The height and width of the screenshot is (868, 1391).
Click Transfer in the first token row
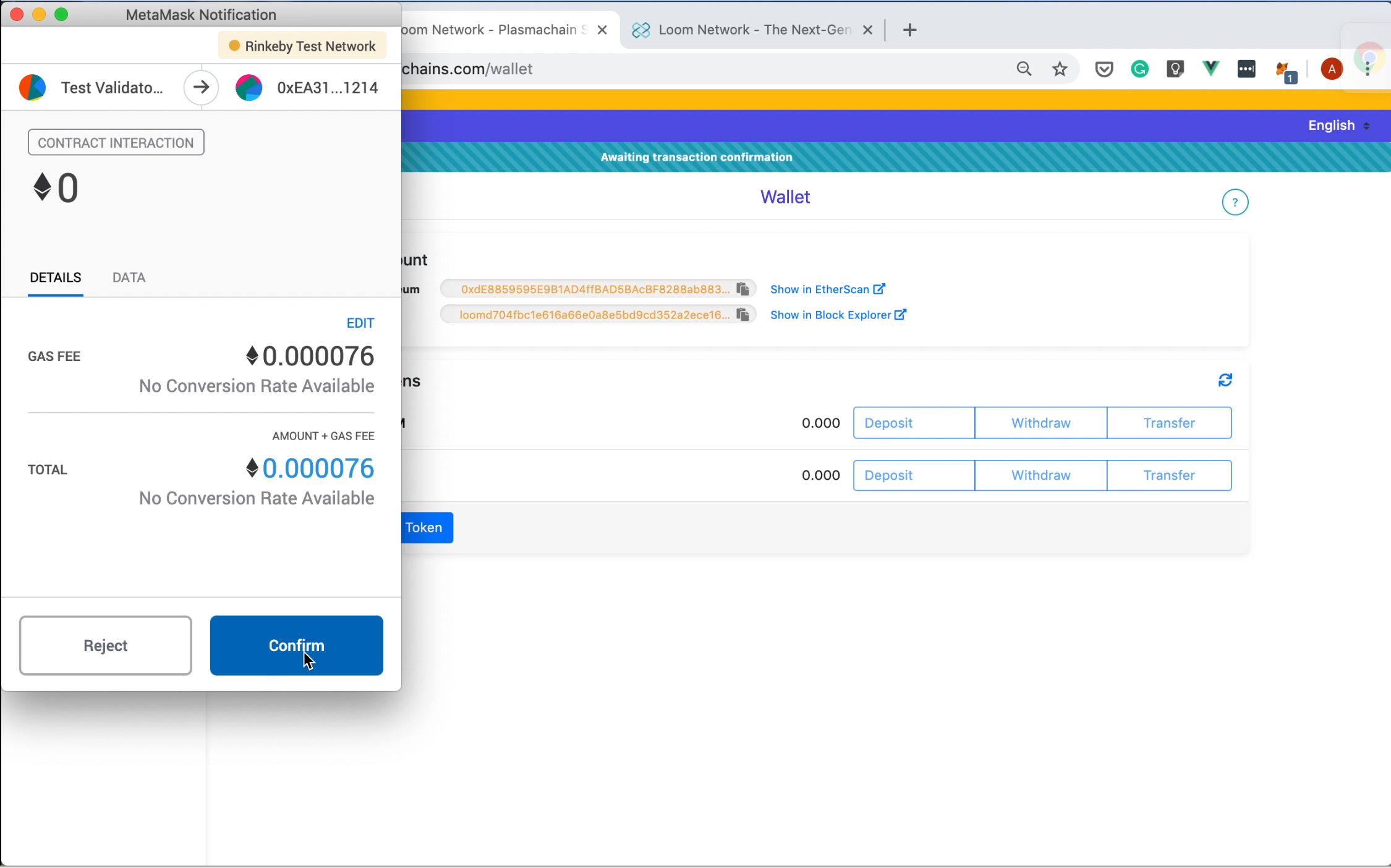coord(1169,423)
